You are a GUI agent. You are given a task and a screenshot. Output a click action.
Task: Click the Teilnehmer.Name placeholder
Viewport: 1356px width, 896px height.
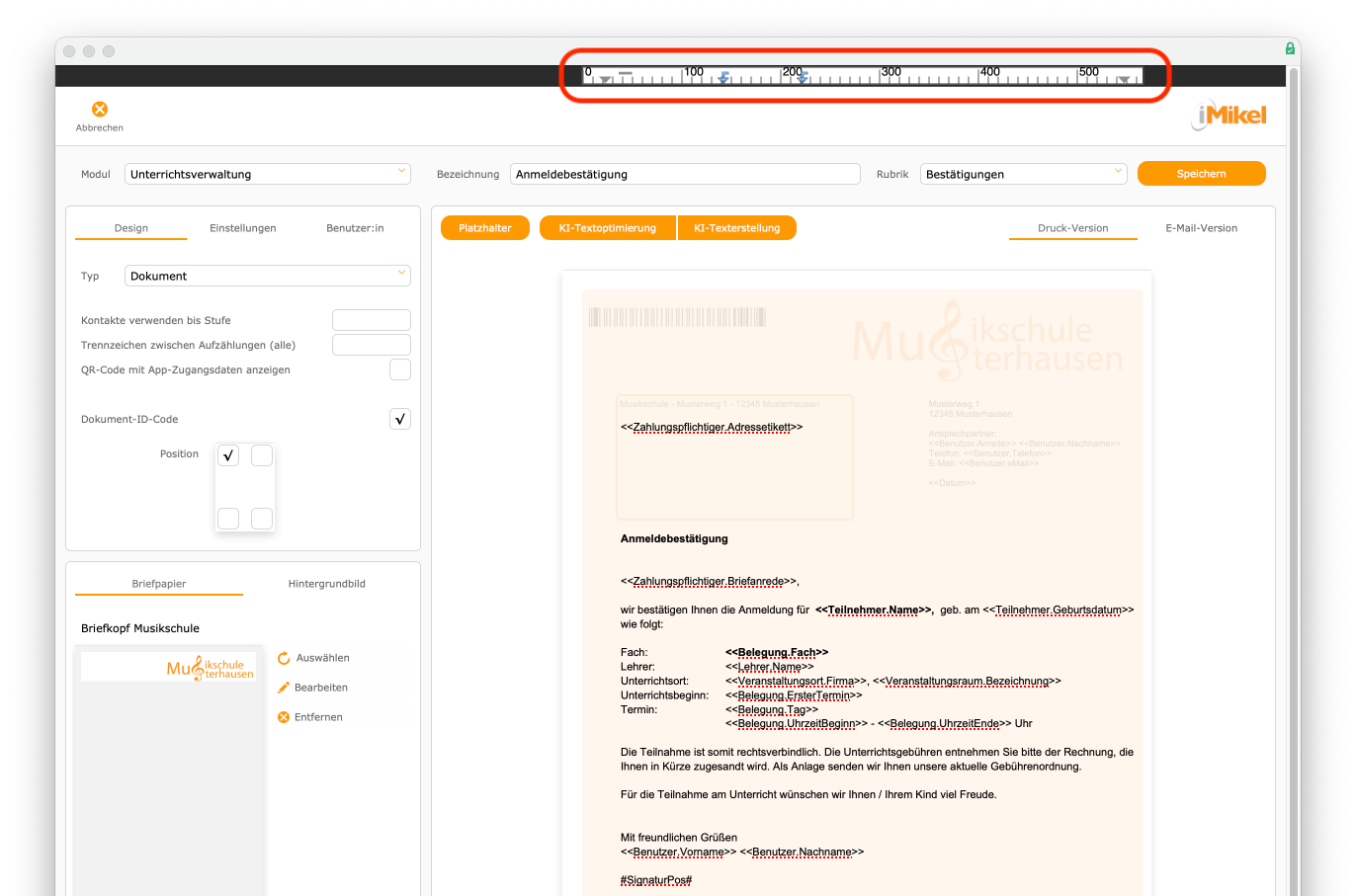[x=873, y=611]
